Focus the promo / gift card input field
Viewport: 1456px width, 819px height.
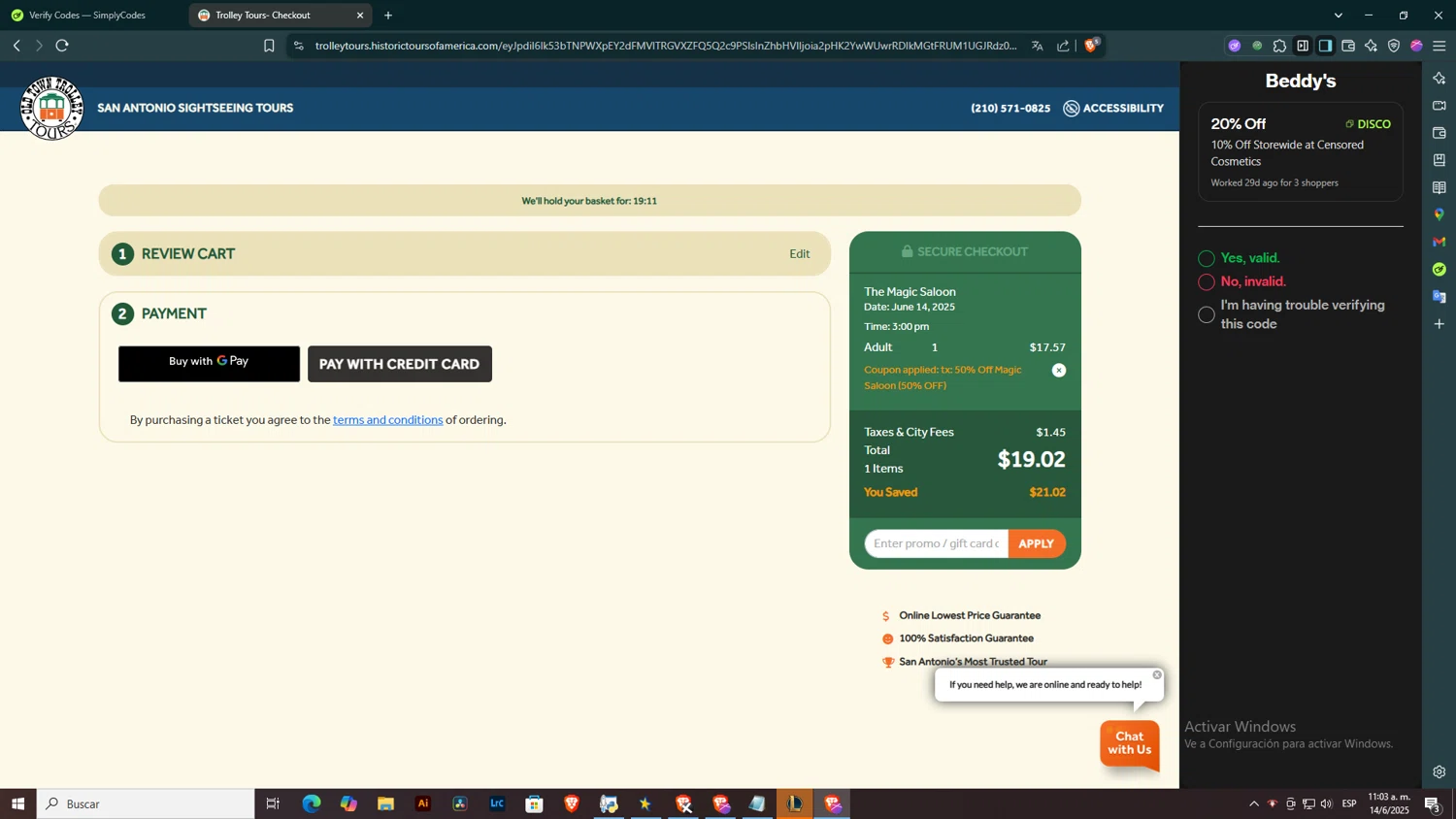pos(936,543)
